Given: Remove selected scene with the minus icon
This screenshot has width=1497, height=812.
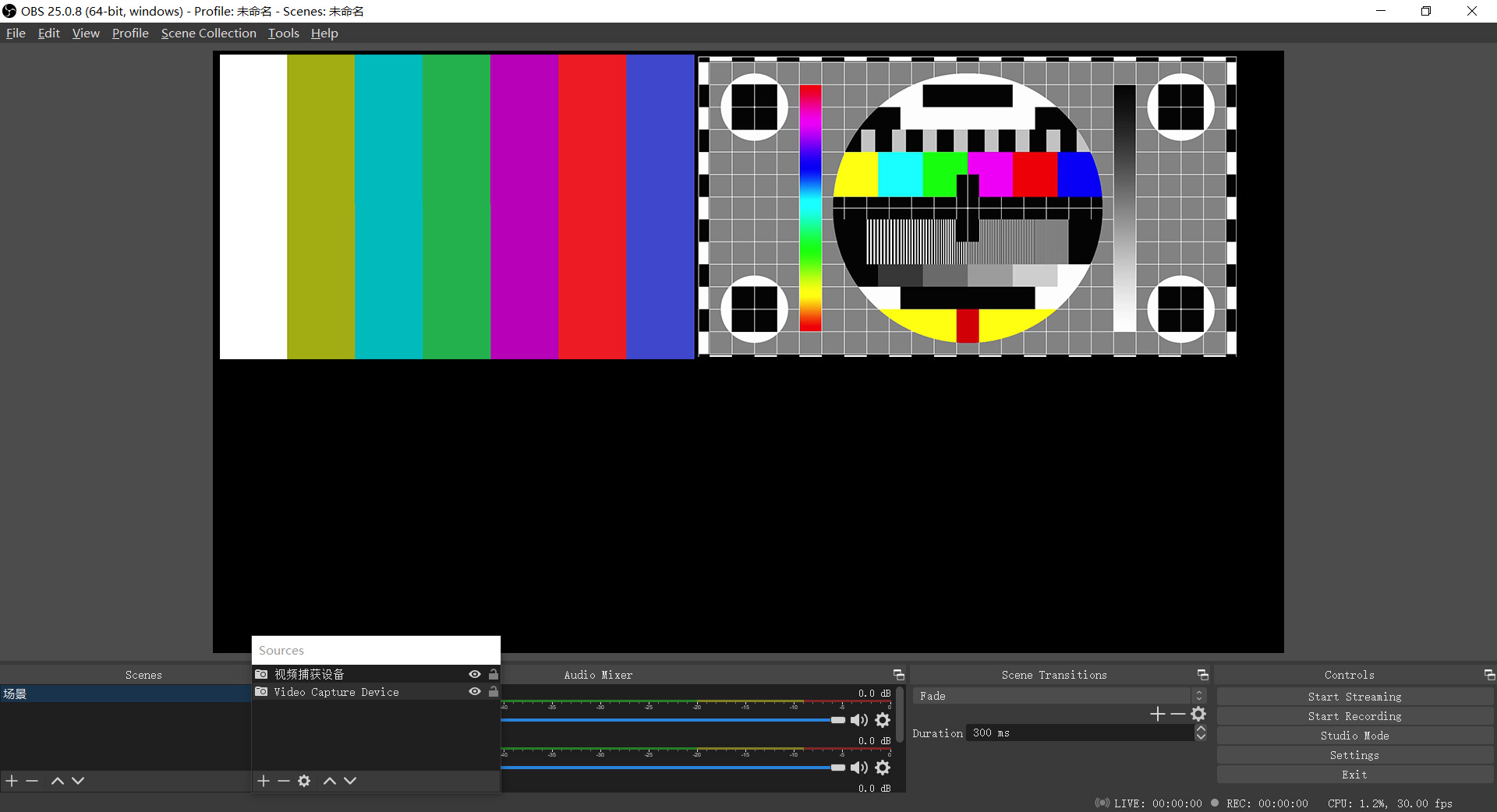Looking at the screenshot, I should click(32, 781).
